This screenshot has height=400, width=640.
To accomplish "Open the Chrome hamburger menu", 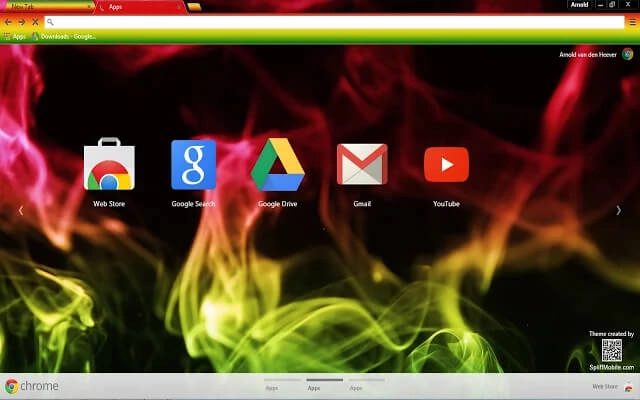I will point(632,22).
